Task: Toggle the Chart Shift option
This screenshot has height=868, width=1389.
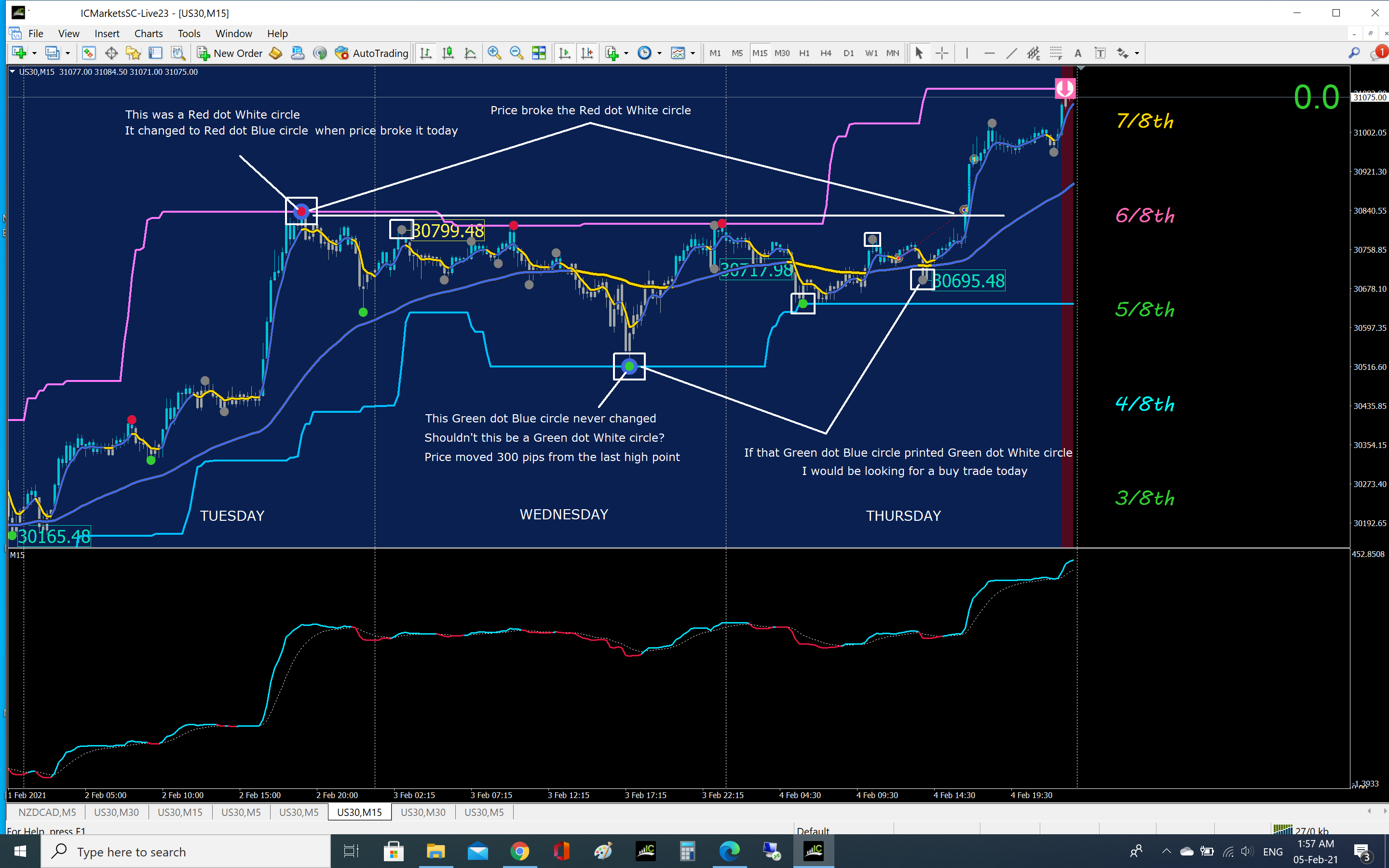Action: pyautogui.click(x=586, y=53)
